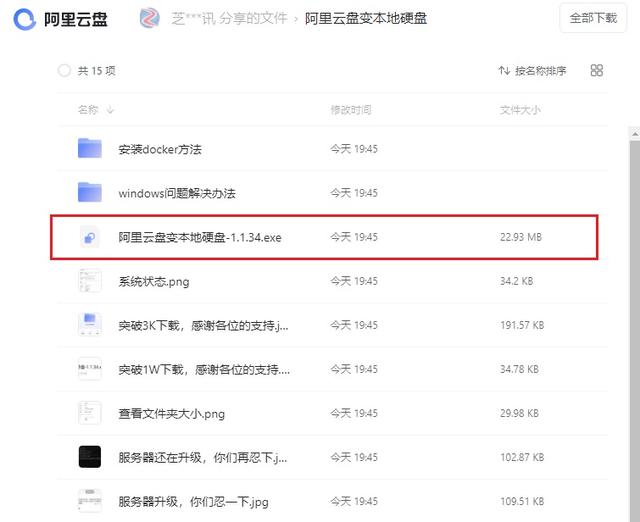Click the 安装docker方法 folder icon
The height and width of the screenshot is (522, 640).
pyautogui.click(x=90, y=148)
